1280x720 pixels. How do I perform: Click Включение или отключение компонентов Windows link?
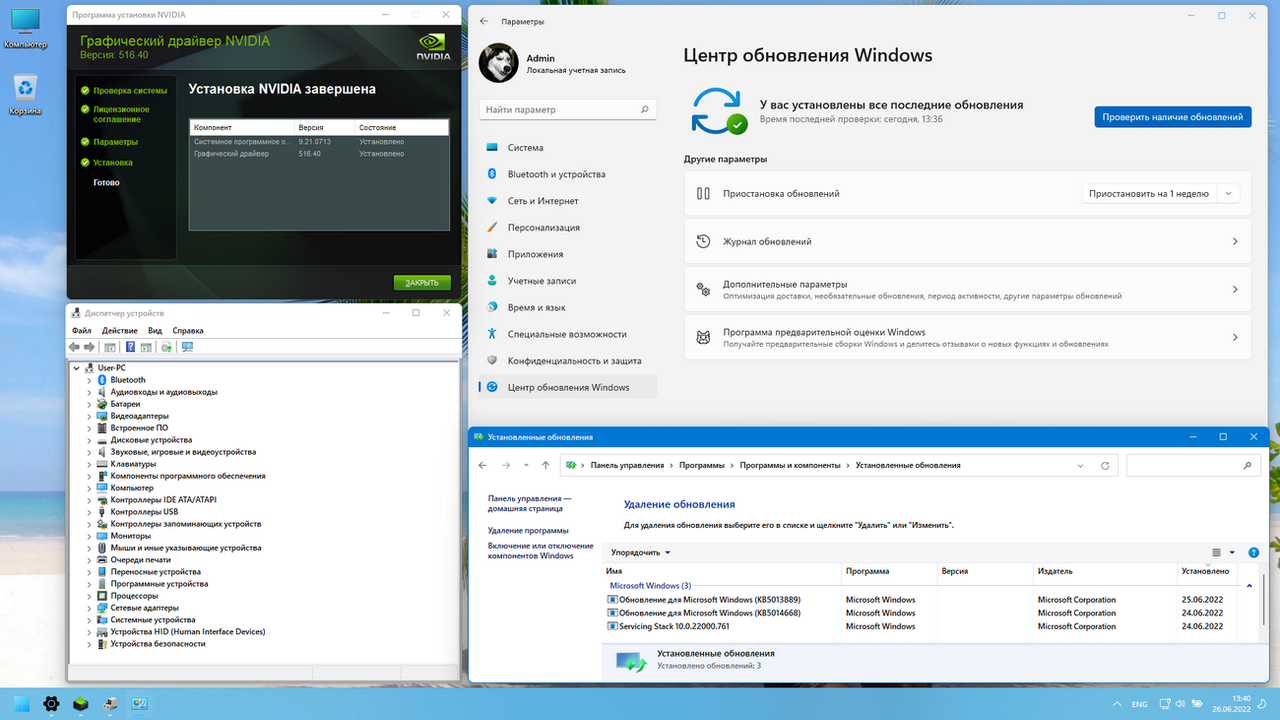(541, 550)
